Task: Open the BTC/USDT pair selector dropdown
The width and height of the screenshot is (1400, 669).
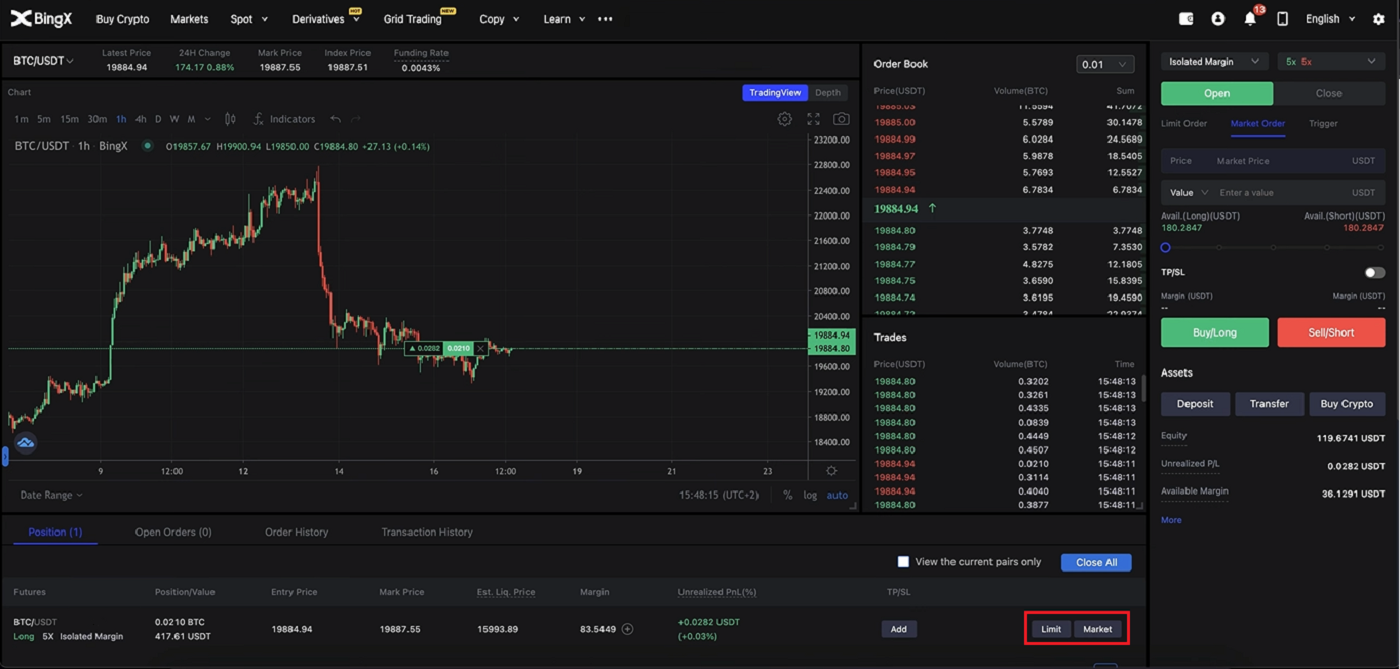Action: pos(42,60)
